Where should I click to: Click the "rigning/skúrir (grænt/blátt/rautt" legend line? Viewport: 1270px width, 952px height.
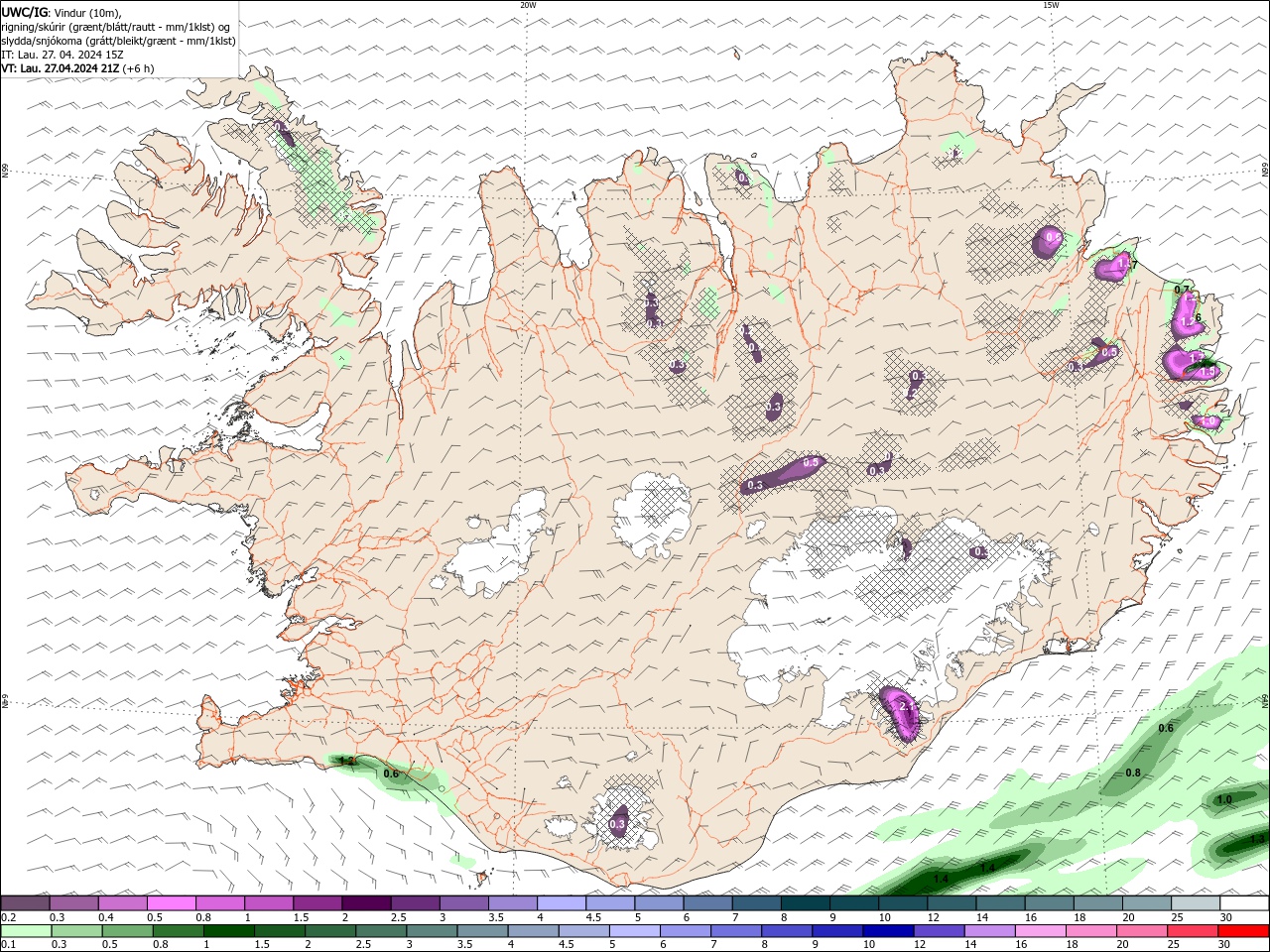pyautogui.click(x=114, y=26)
